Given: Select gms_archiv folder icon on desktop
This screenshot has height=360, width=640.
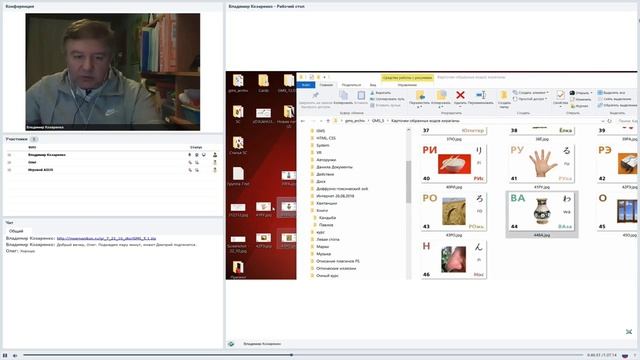Looking at the screenshot, I should (x=238, y=83).
